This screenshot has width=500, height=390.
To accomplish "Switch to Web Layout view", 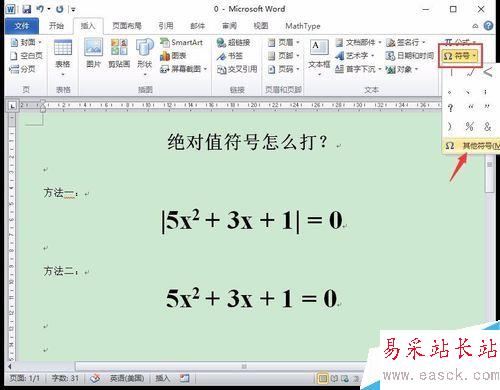I will coord(345,378).
